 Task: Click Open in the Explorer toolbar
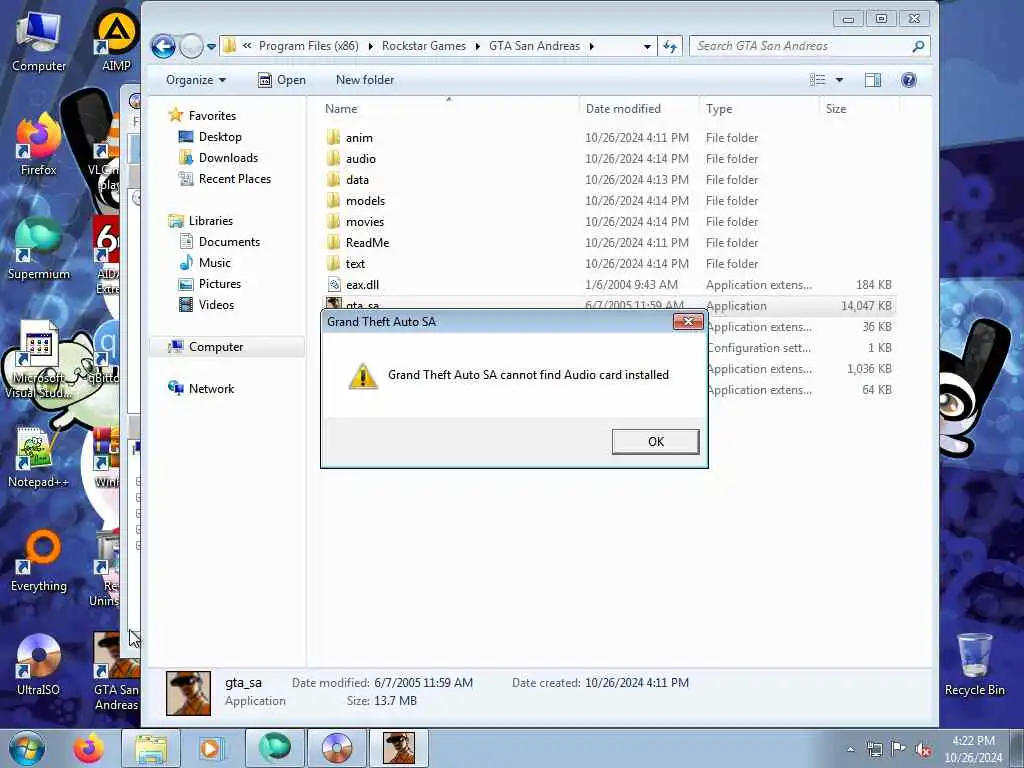coord(281,80)
